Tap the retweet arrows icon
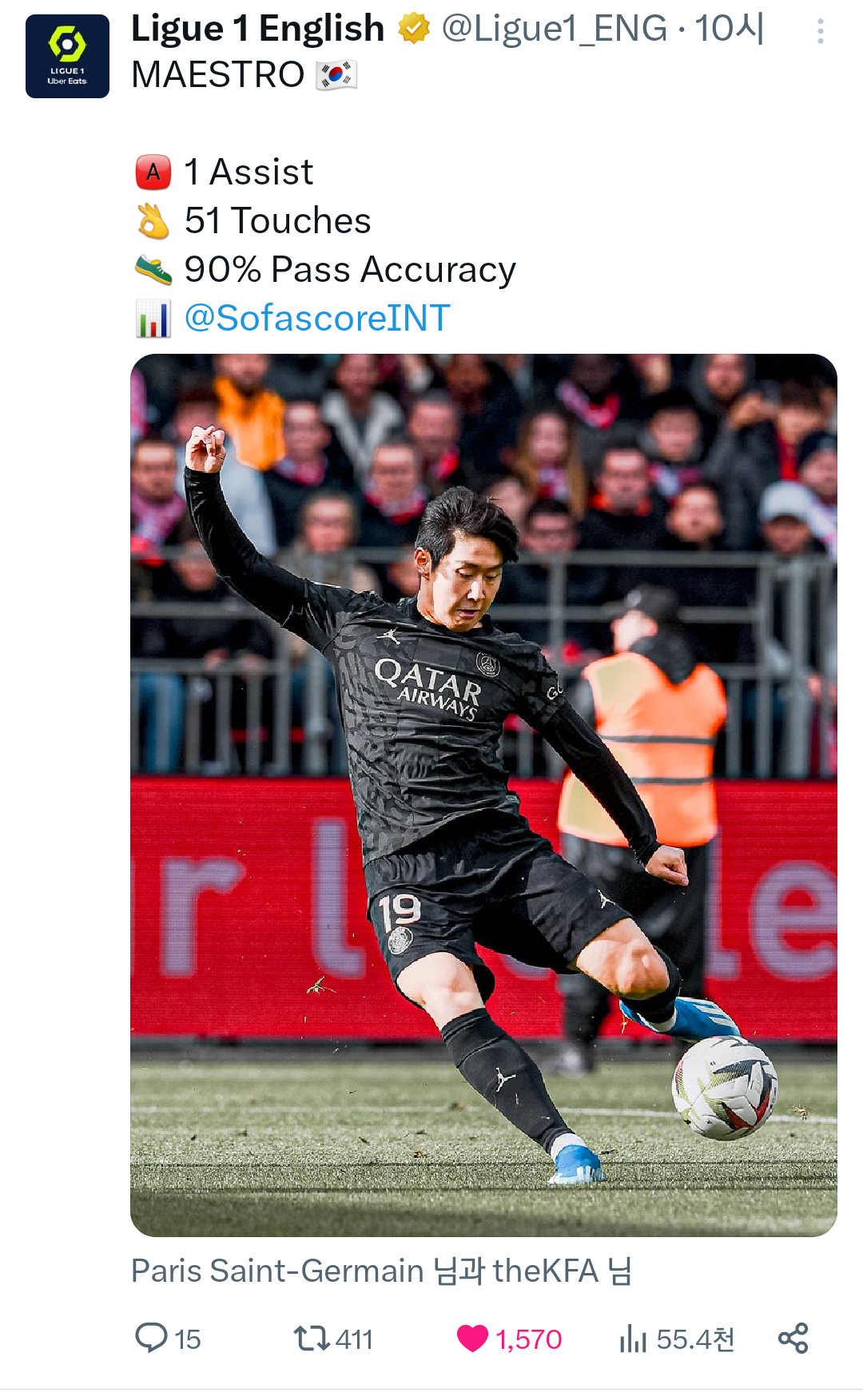 point(312,1338)
